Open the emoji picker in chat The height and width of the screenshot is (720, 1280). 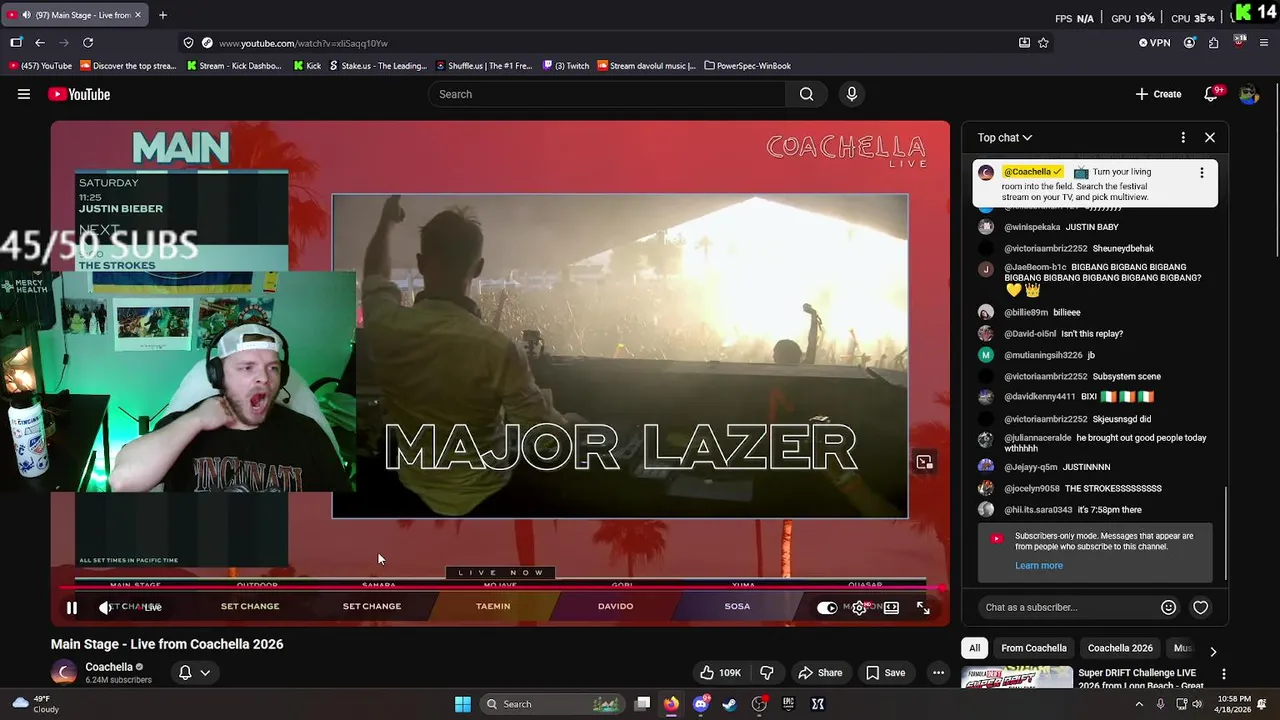(1168, 607)
